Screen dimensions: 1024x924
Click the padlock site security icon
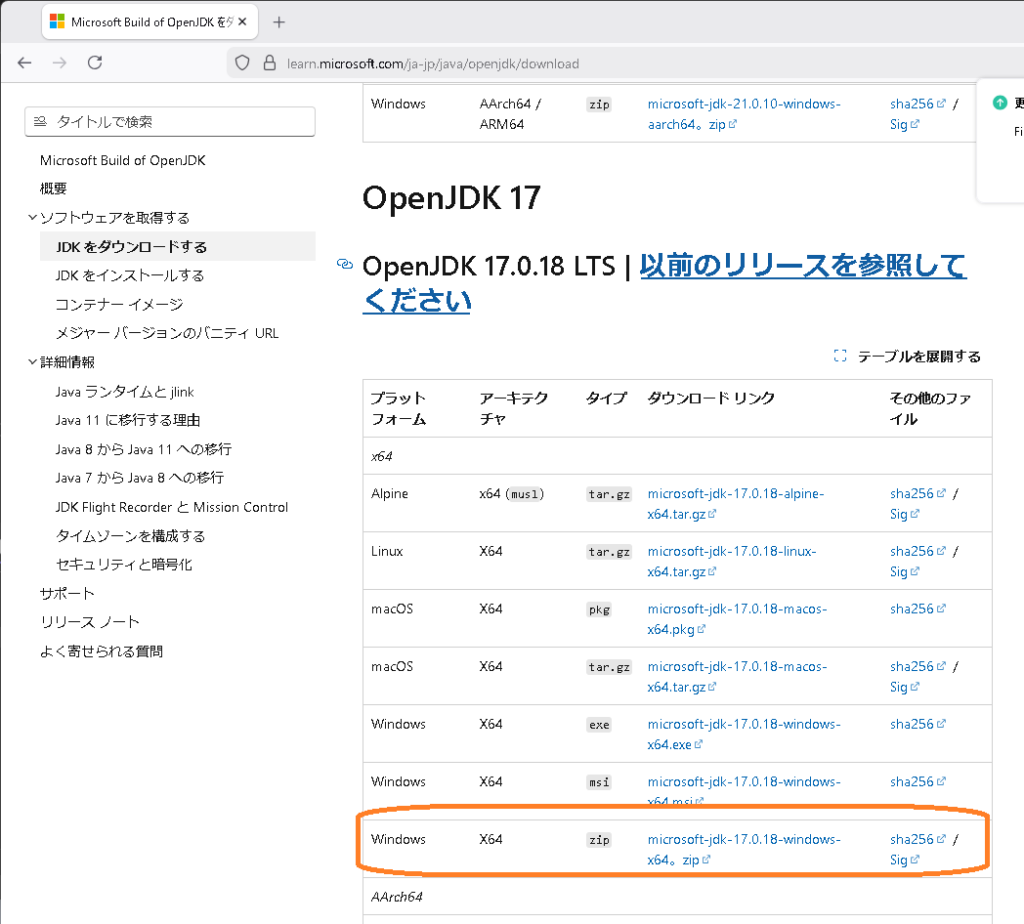tap(268, 63)
